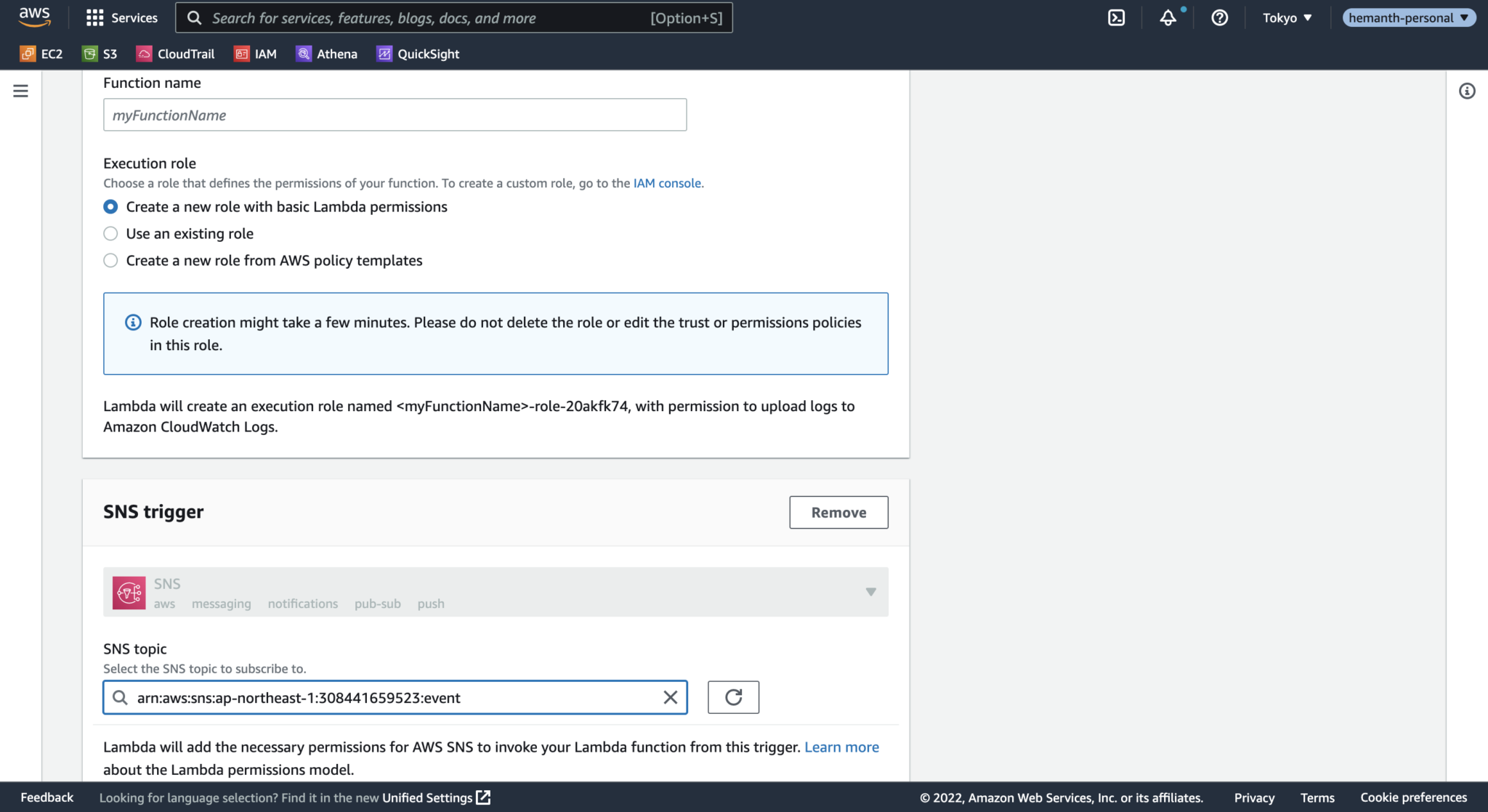
Task: Open EC2 shortcut icon in favorites bar
Action: tap(28, 54)
